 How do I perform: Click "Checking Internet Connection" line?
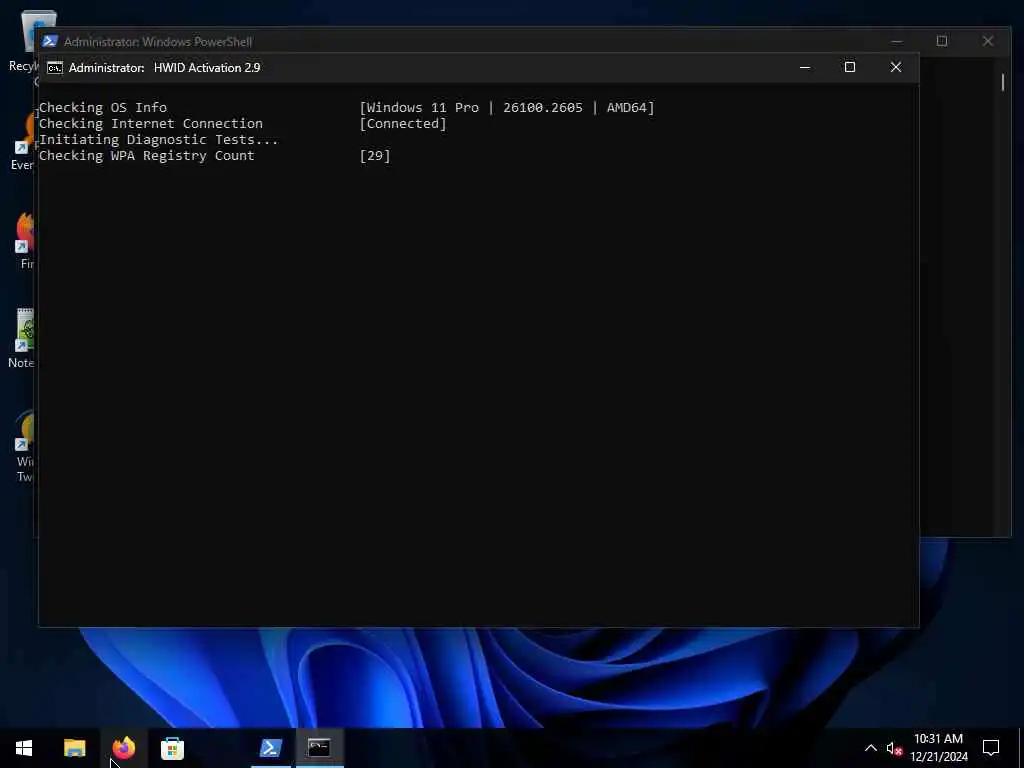[x=150, y=123]
